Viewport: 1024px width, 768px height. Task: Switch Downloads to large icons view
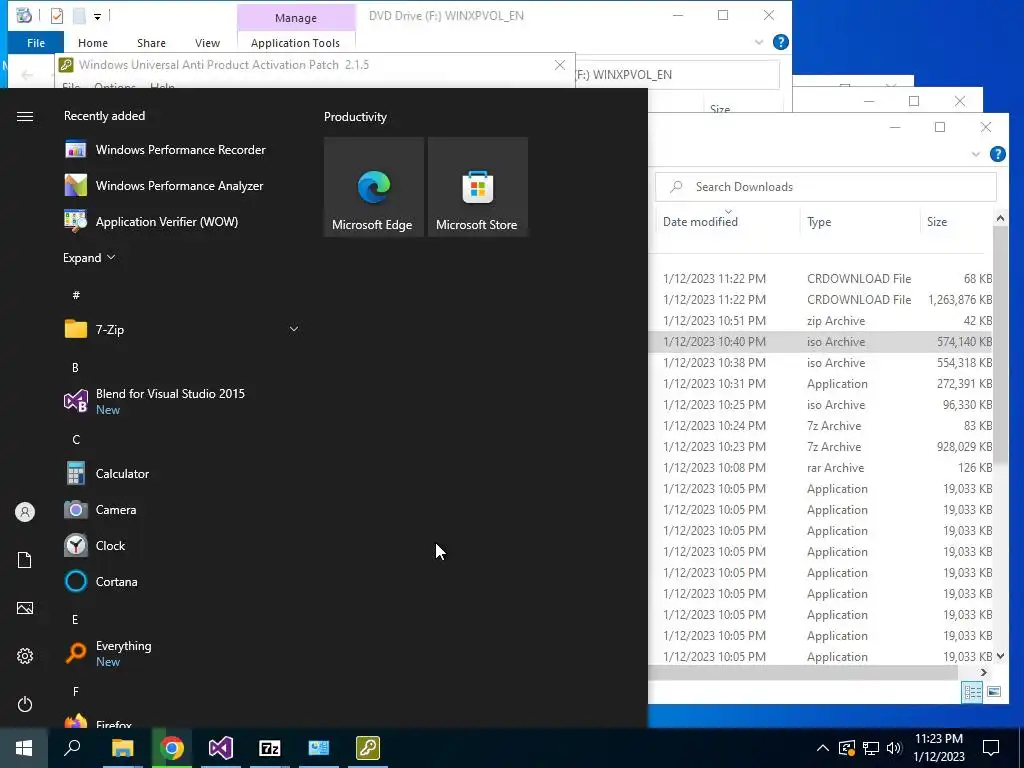[994, 692]
